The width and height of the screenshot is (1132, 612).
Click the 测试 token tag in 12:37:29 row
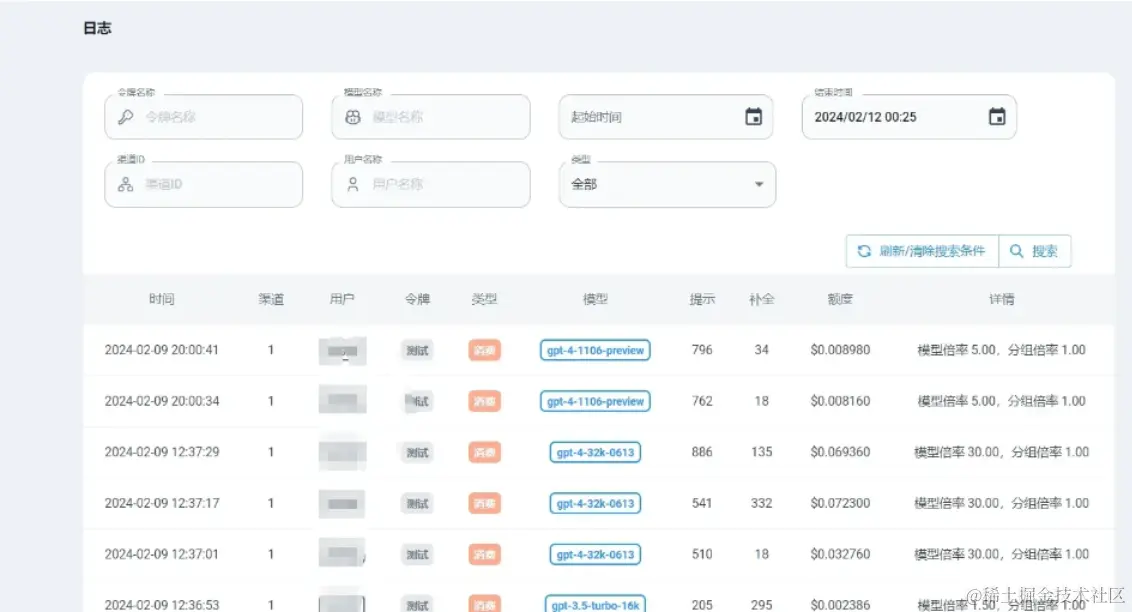tap(417, 453)
